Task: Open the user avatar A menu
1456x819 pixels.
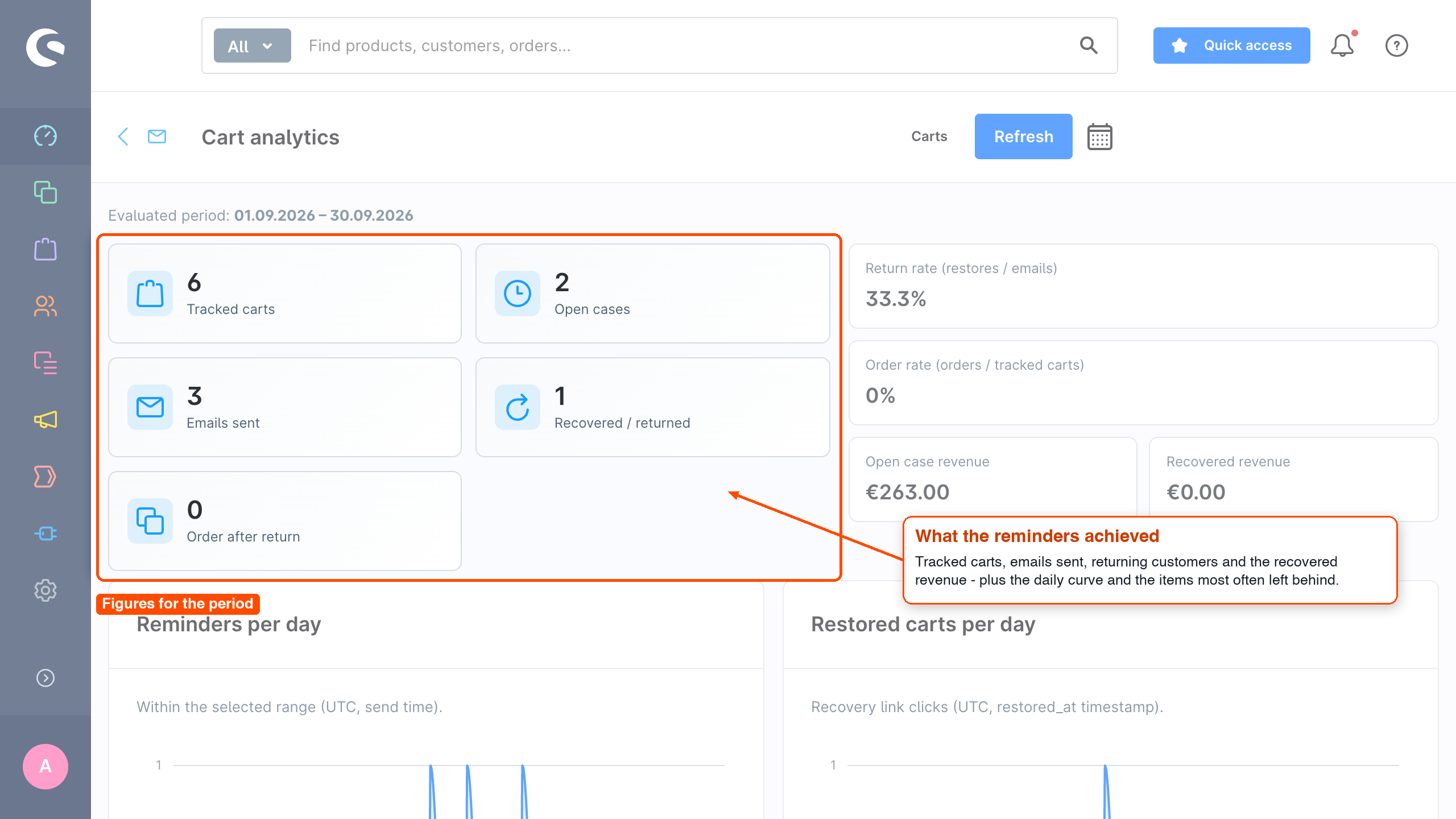Action: click(45, 766)
